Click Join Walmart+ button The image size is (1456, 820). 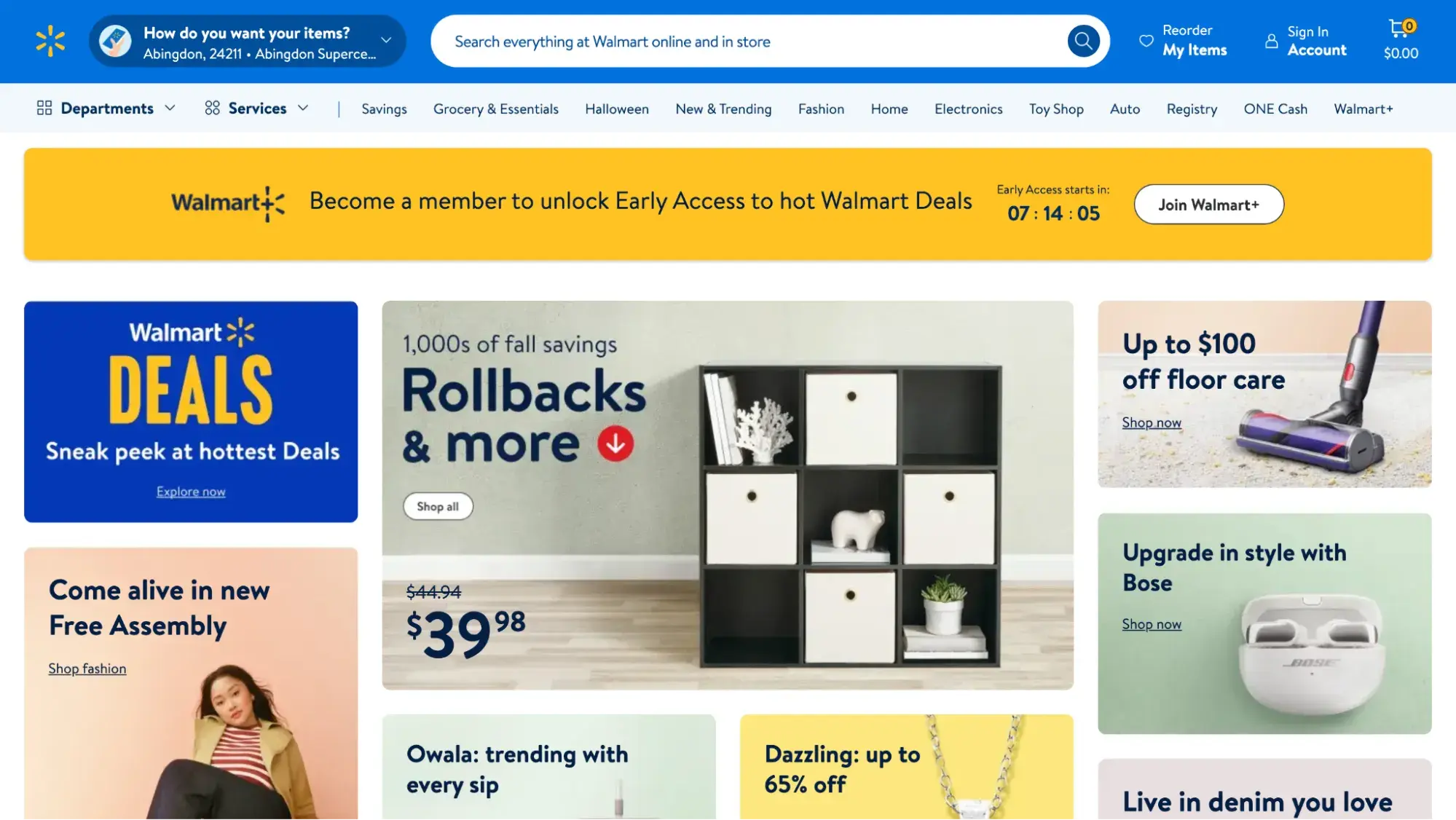(1209, 204)
